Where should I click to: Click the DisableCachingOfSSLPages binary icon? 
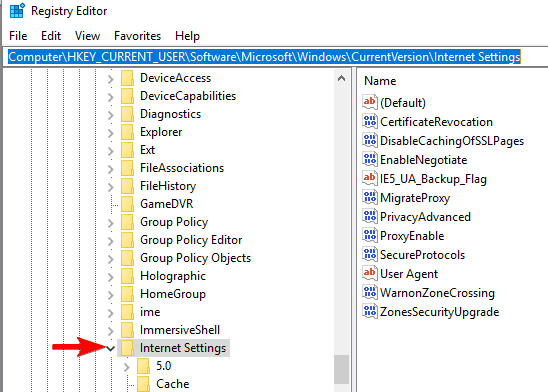[370, 140]
